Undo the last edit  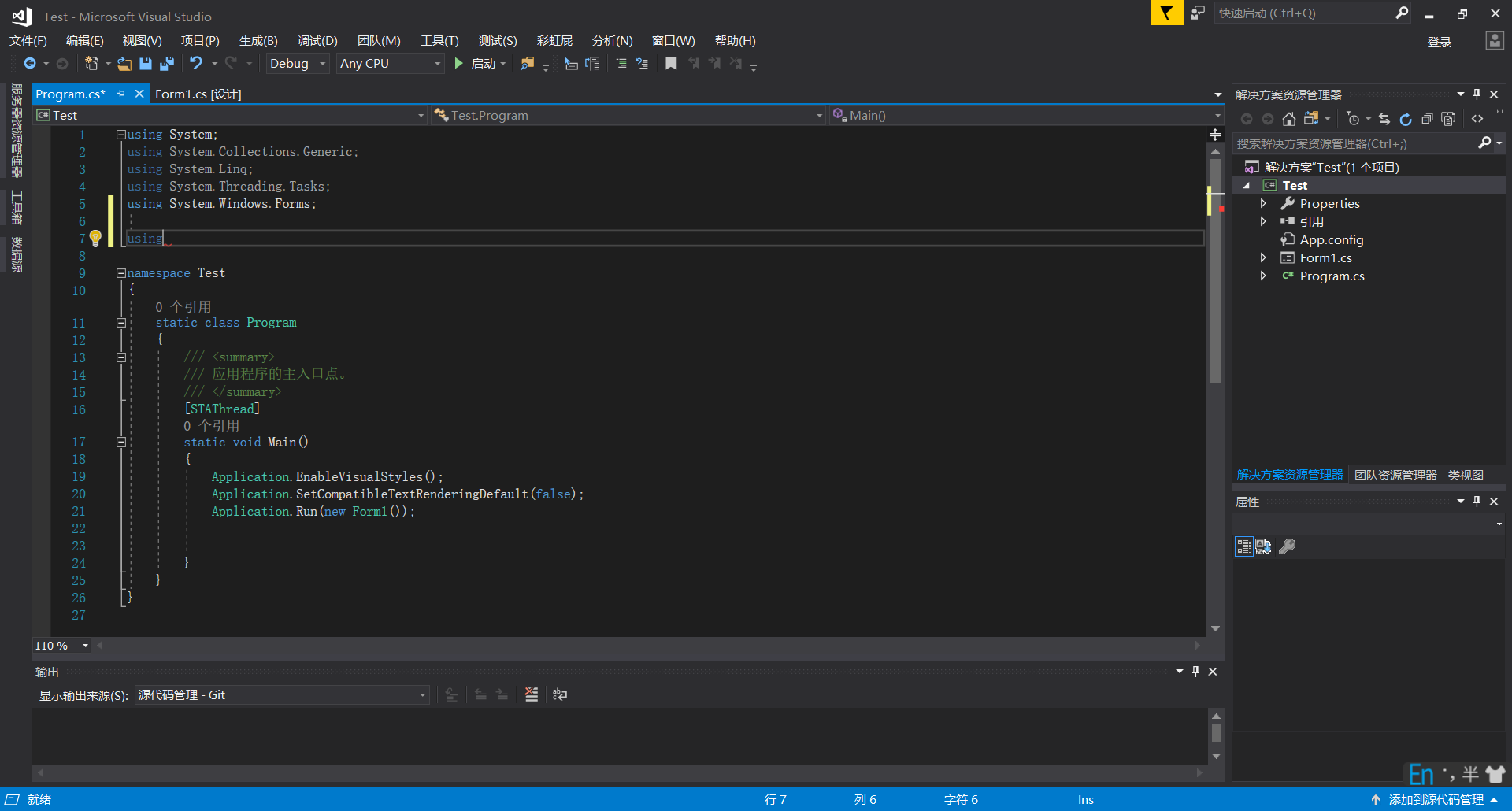tap(196, 63)
